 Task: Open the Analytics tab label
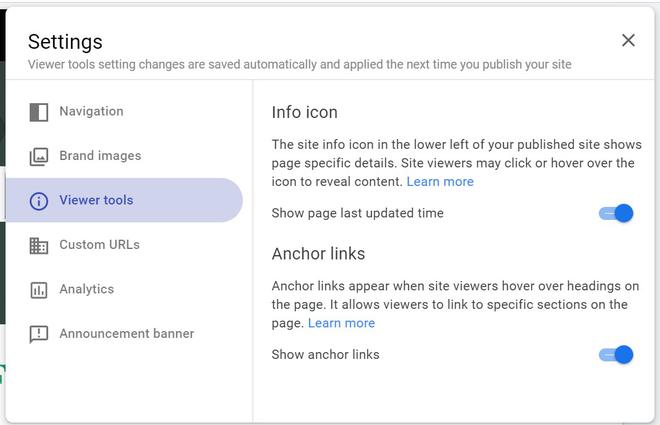point(86,289)
